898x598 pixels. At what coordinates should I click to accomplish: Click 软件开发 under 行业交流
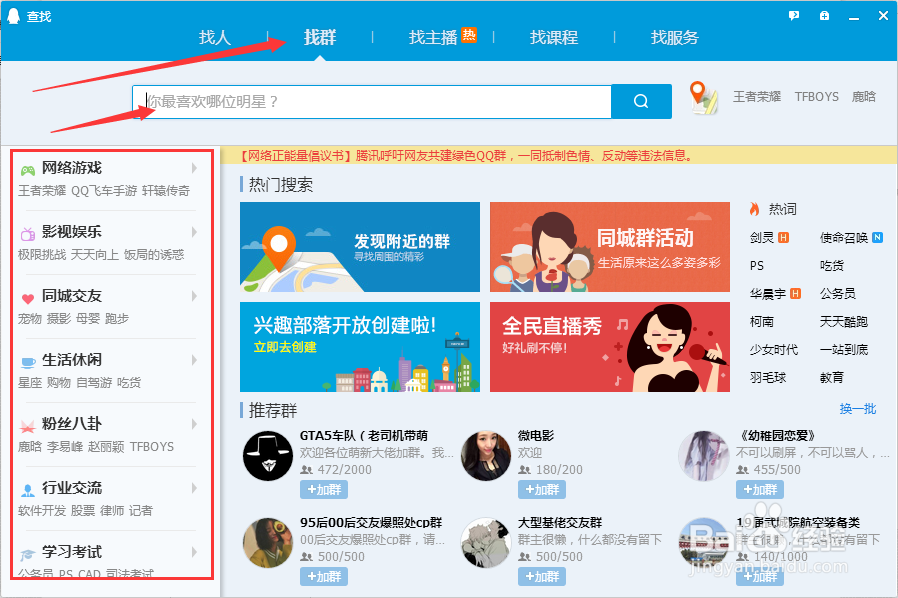point(42,510)
